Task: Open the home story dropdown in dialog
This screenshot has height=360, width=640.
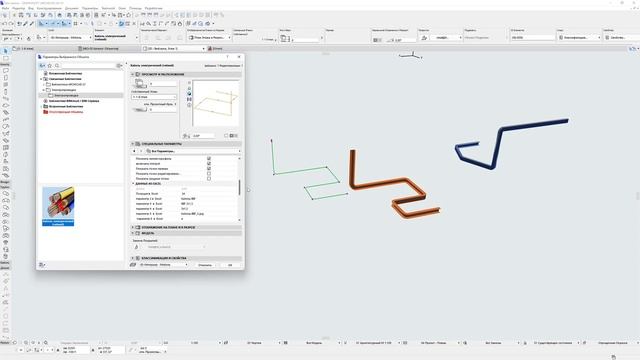Action: pos(154,97)
